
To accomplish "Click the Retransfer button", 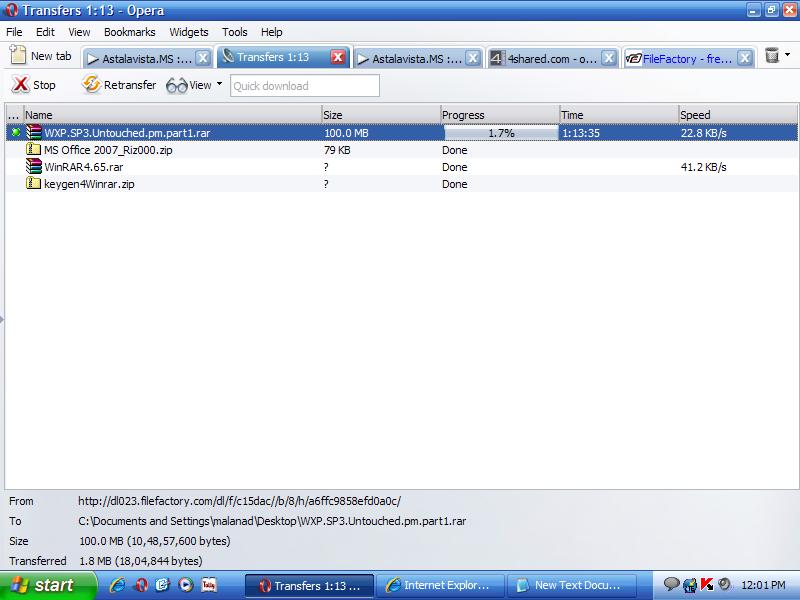I will point(119,85).
